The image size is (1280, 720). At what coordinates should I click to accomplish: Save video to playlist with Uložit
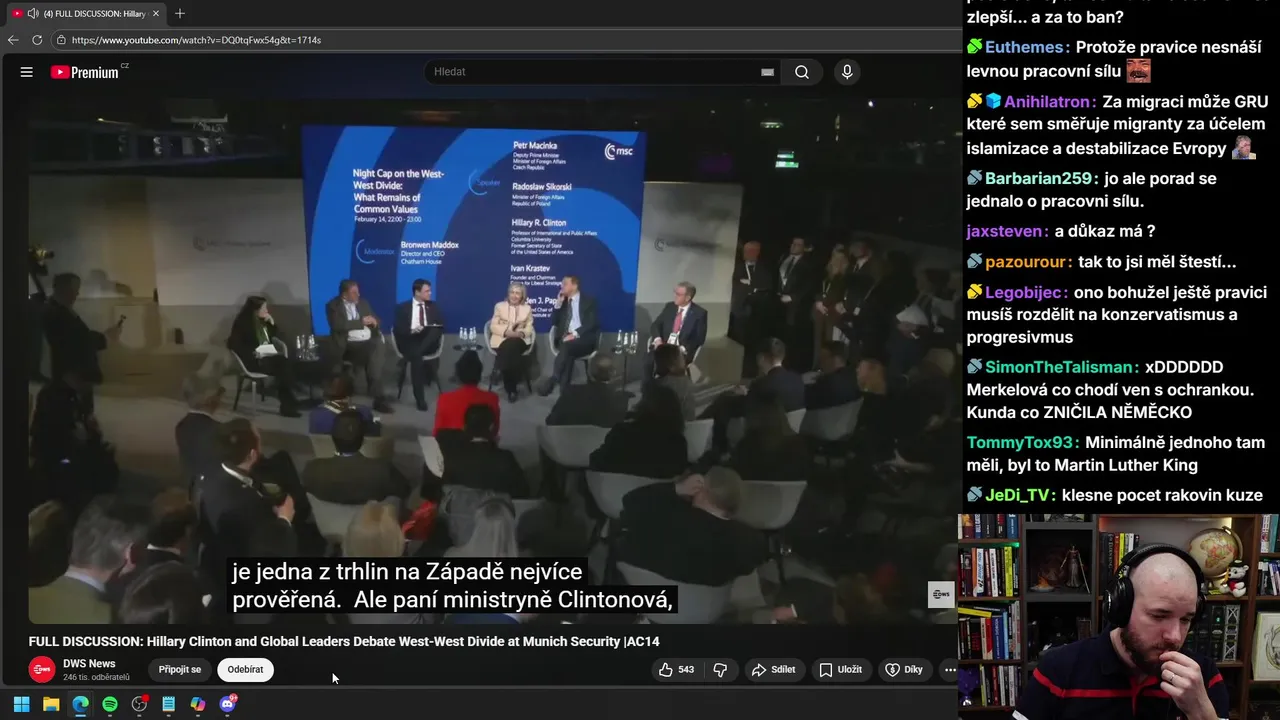pyautogui.click(x=840, y=670)
